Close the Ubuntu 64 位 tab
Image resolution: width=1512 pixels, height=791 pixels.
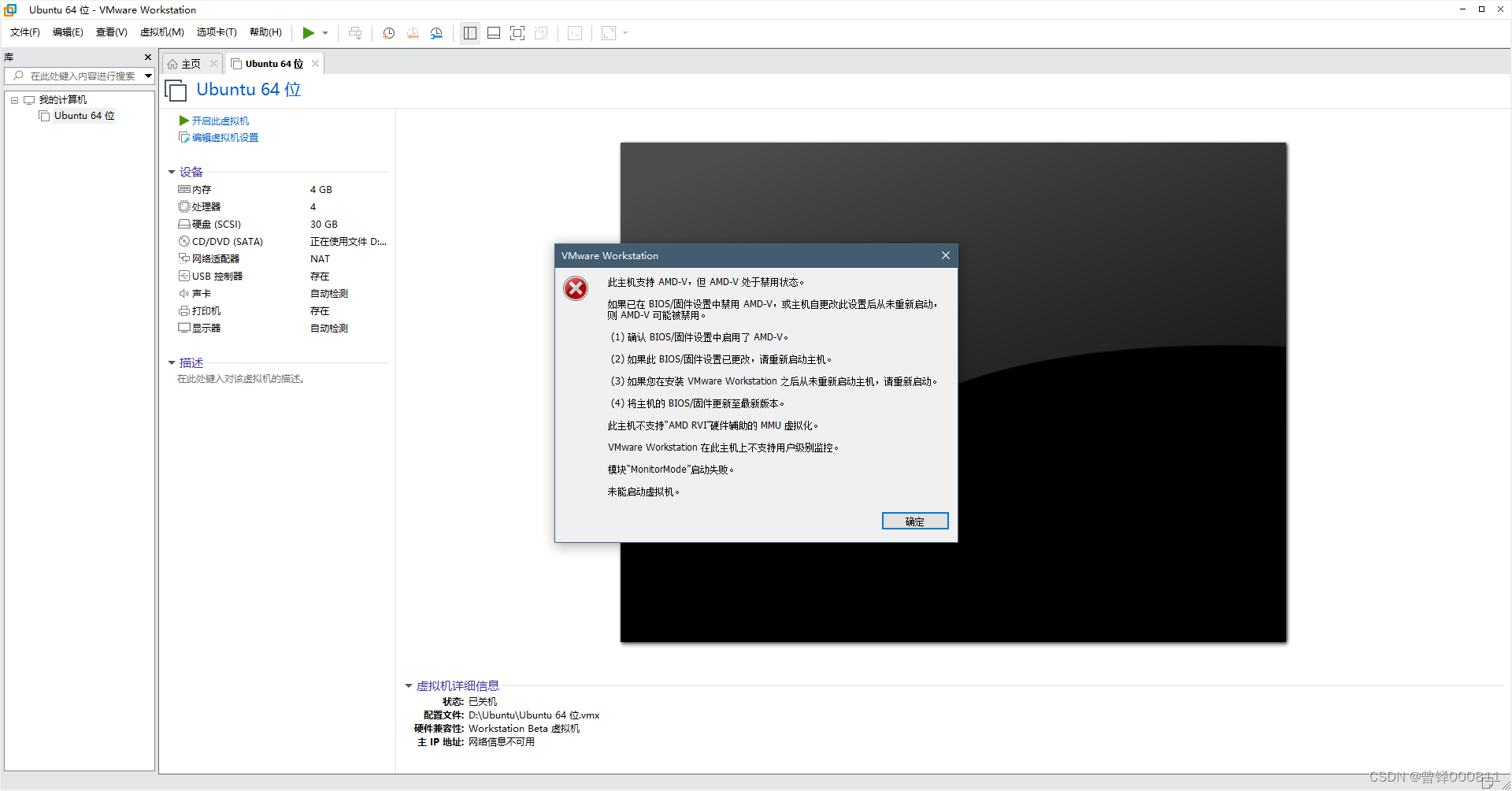(x=315, y=64)
